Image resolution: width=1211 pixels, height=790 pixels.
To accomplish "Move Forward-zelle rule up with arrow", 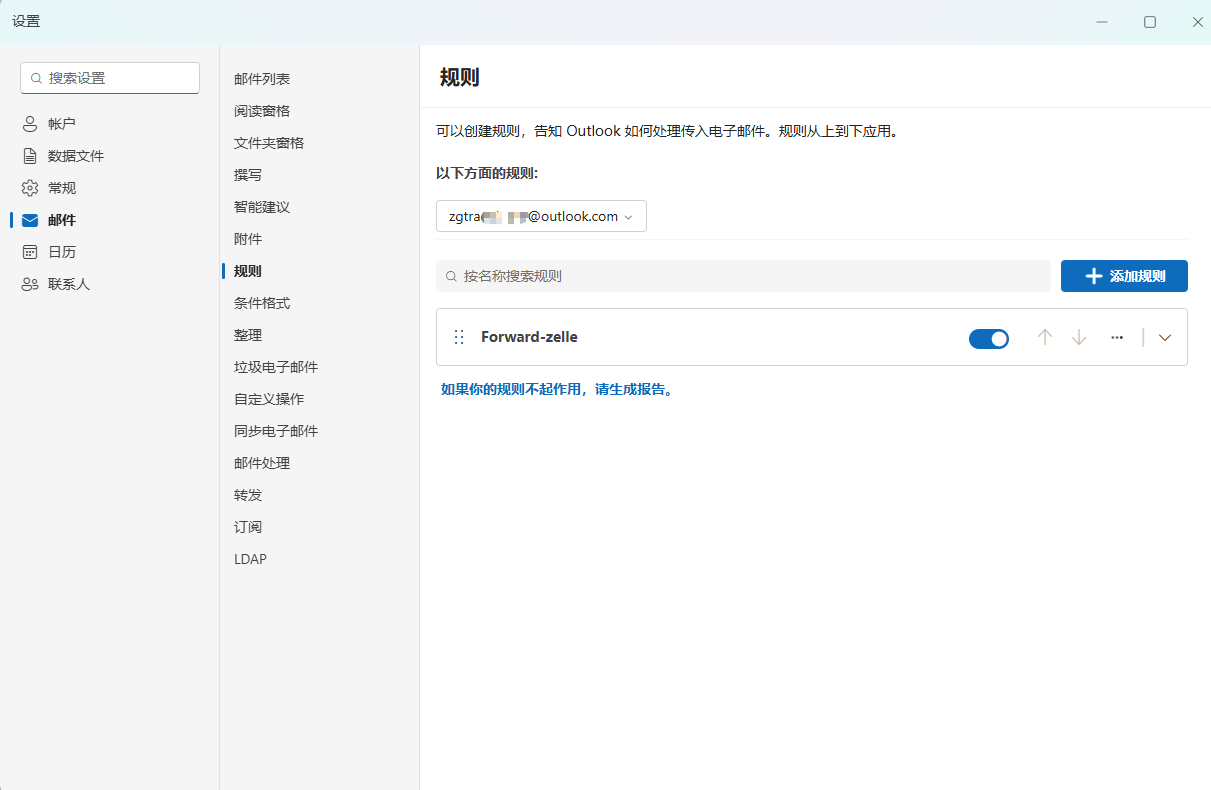I will coord(1045,337).
